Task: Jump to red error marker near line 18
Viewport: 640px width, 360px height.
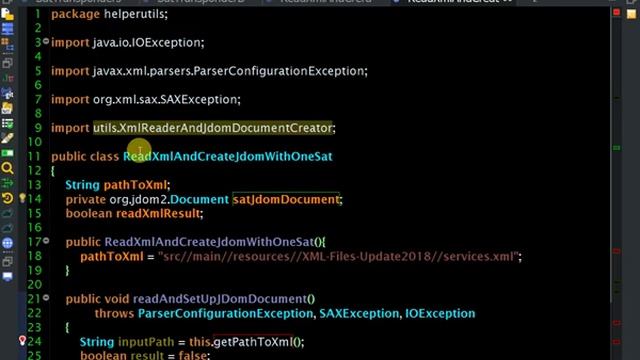Action: 617,251
